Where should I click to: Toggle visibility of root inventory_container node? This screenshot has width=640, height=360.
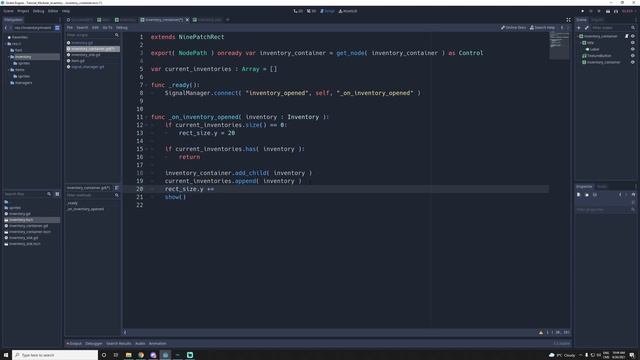[x=633, y=36]
